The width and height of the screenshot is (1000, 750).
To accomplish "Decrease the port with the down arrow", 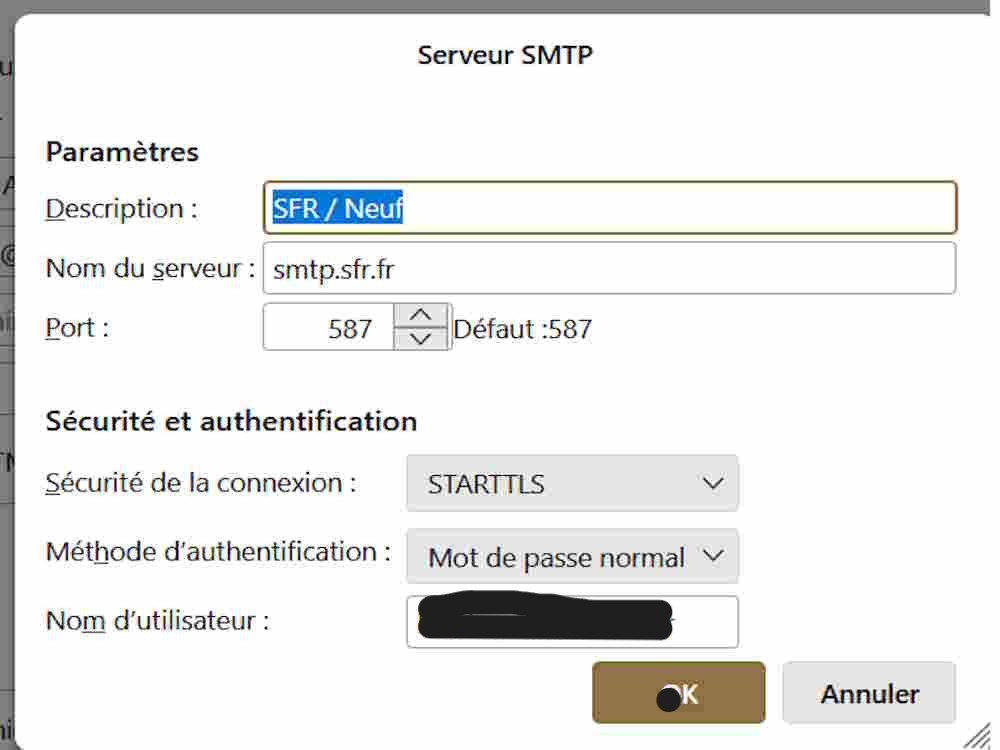I will click(x=422, y=339).
